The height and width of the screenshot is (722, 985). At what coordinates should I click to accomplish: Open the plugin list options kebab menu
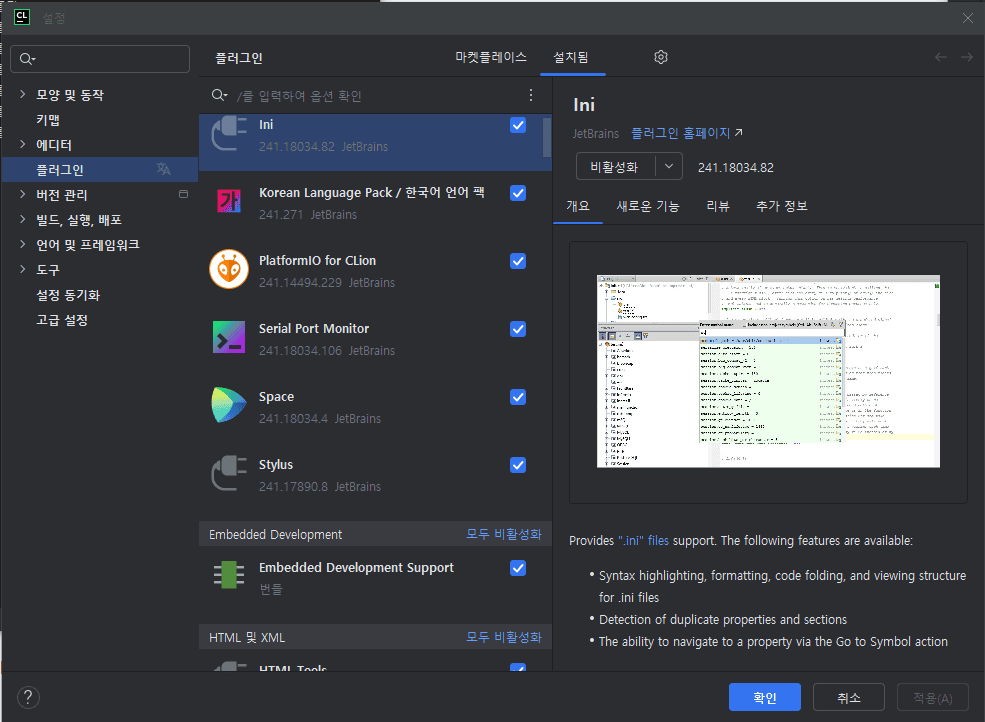coord(531,95)
